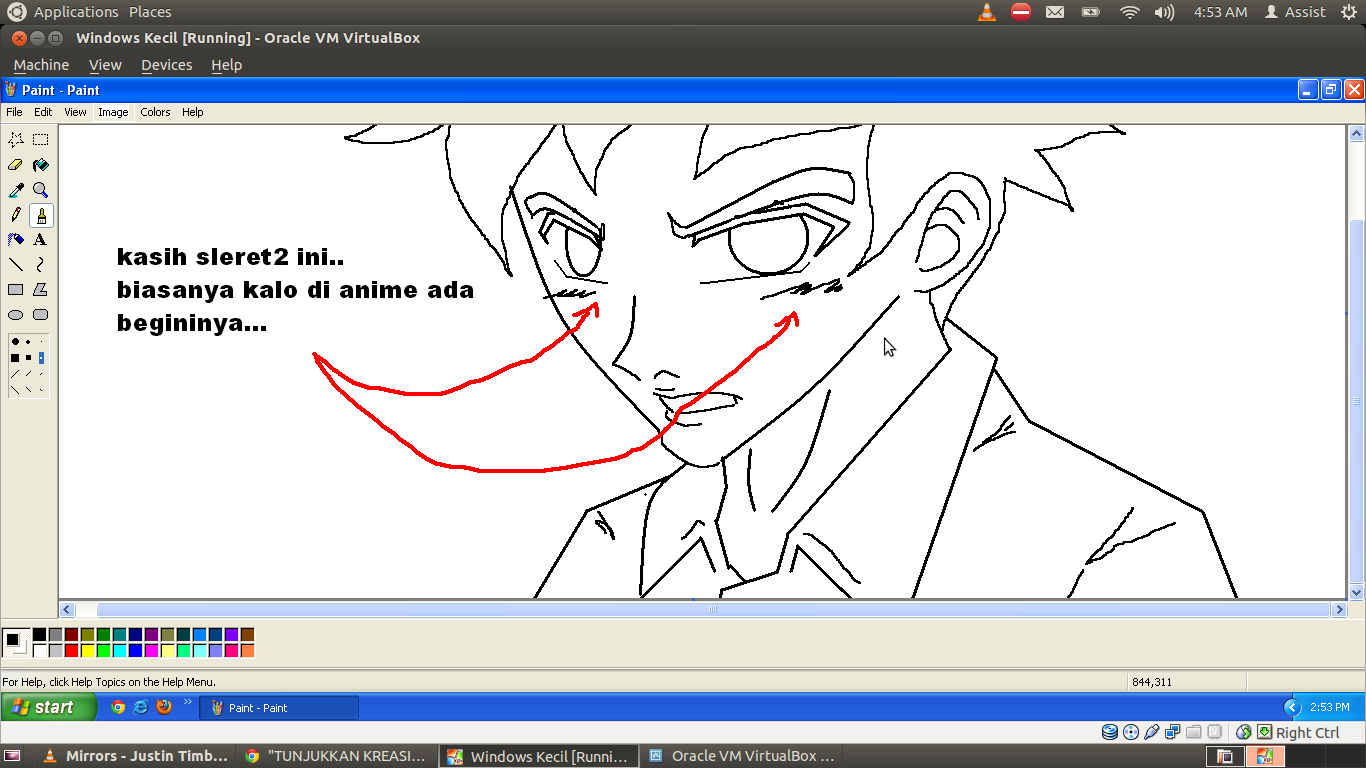Select the Brush tool
The image size is (1366, 768).
click(x=41, y=215)
